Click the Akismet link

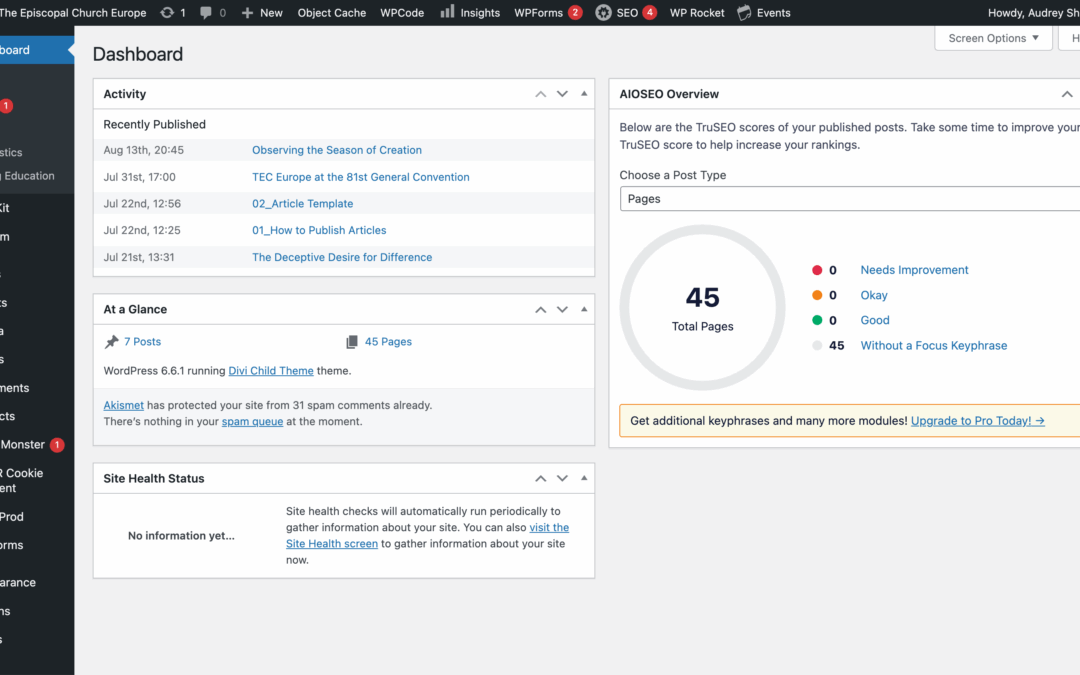point(123,405)
